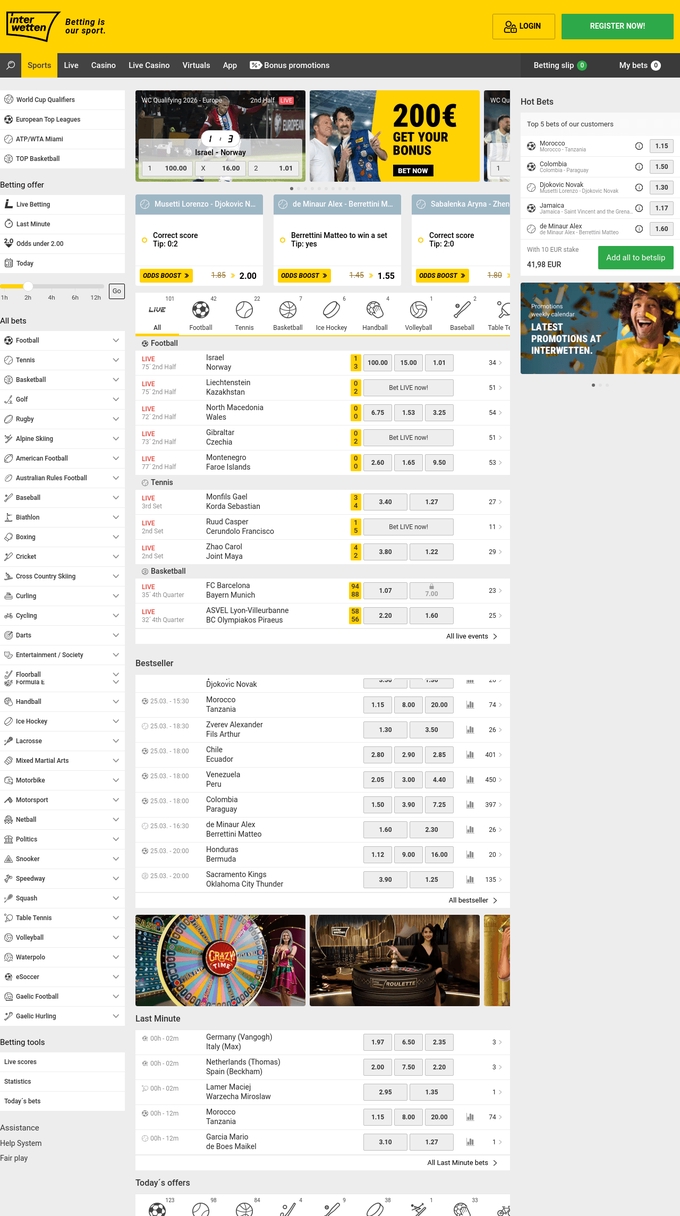Click the time-range slider handle
The width and height of the screenshot is (680, 1216).
pos(28,286)
